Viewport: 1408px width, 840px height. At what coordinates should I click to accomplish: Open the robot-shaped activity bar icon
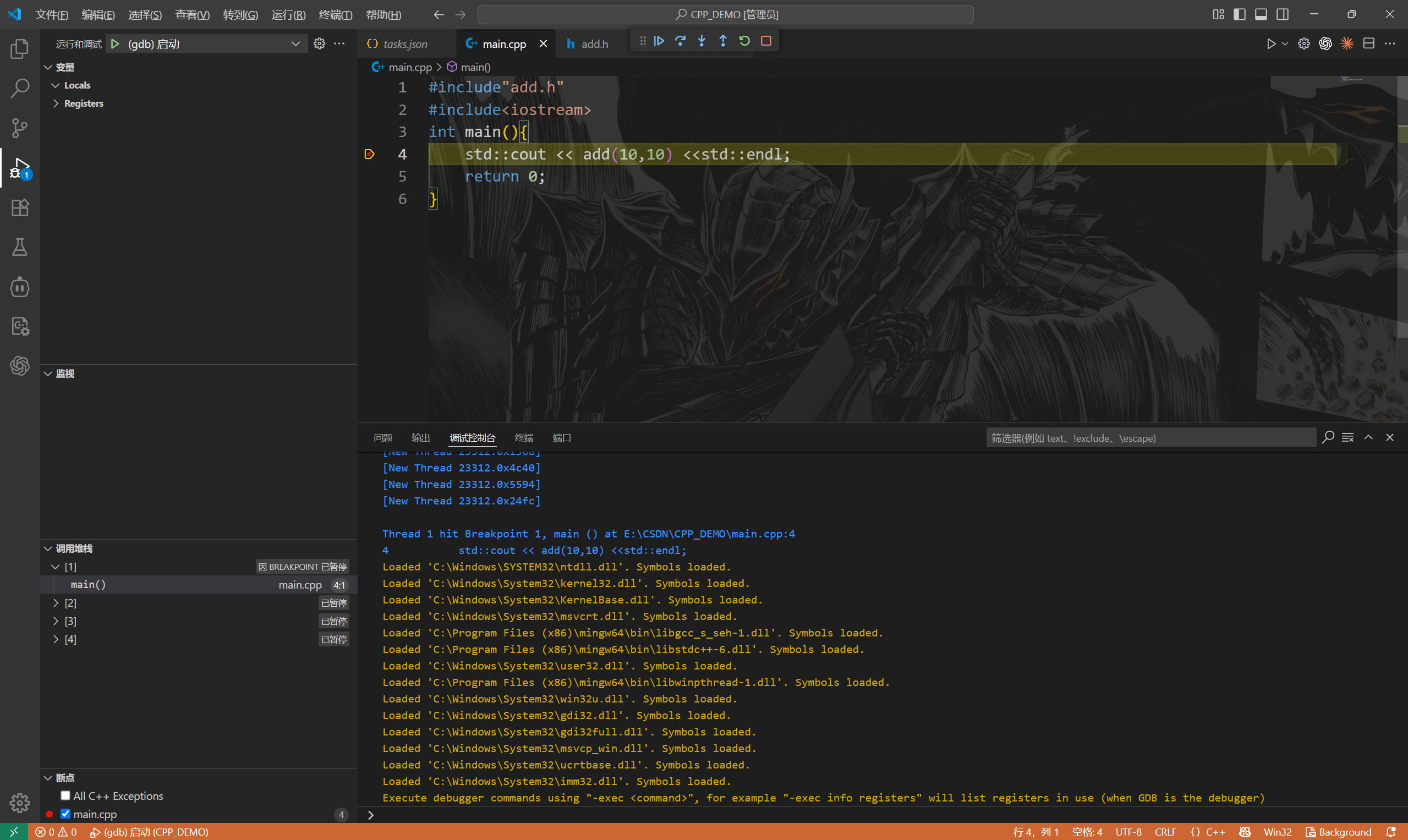coord(20,287)
